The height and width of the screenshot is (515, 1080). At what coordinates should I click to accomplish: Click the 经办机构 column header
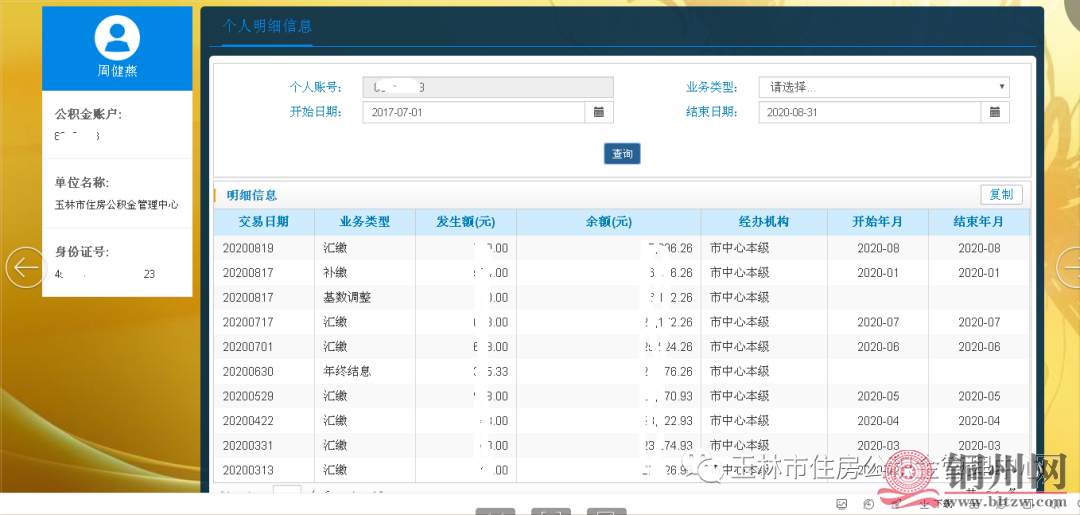(x=763, y=222)
